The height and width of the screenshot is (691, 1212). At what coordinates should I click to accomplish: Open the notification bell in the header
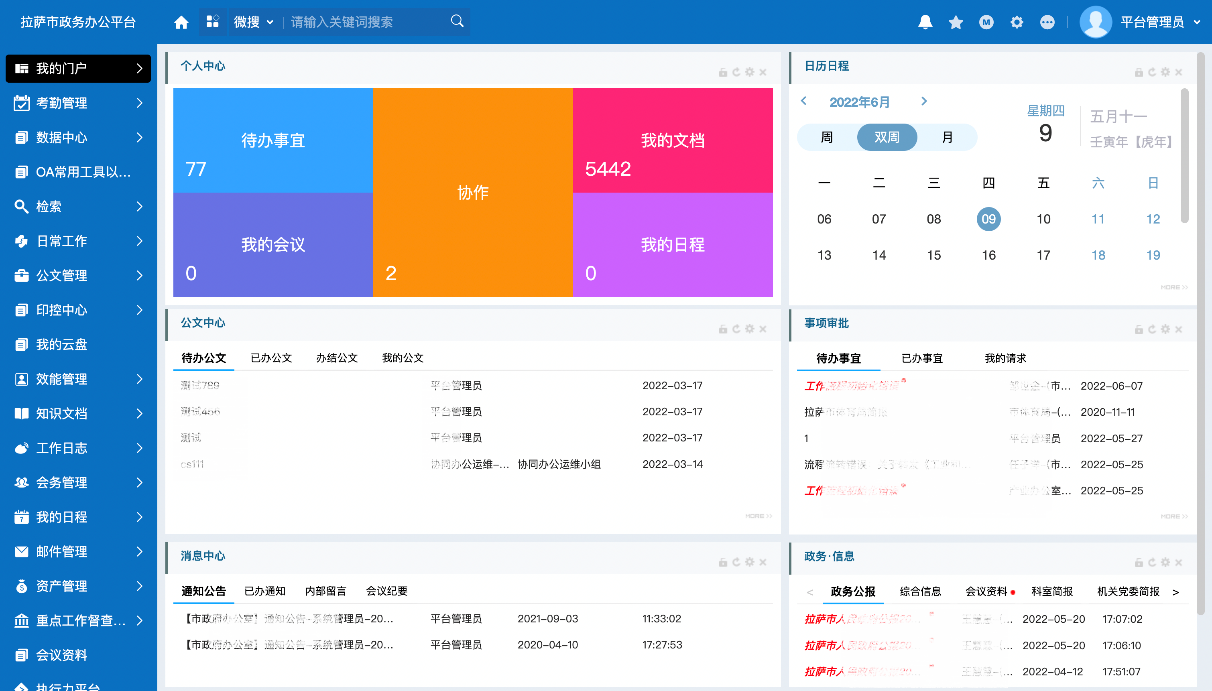pos(925,22)
